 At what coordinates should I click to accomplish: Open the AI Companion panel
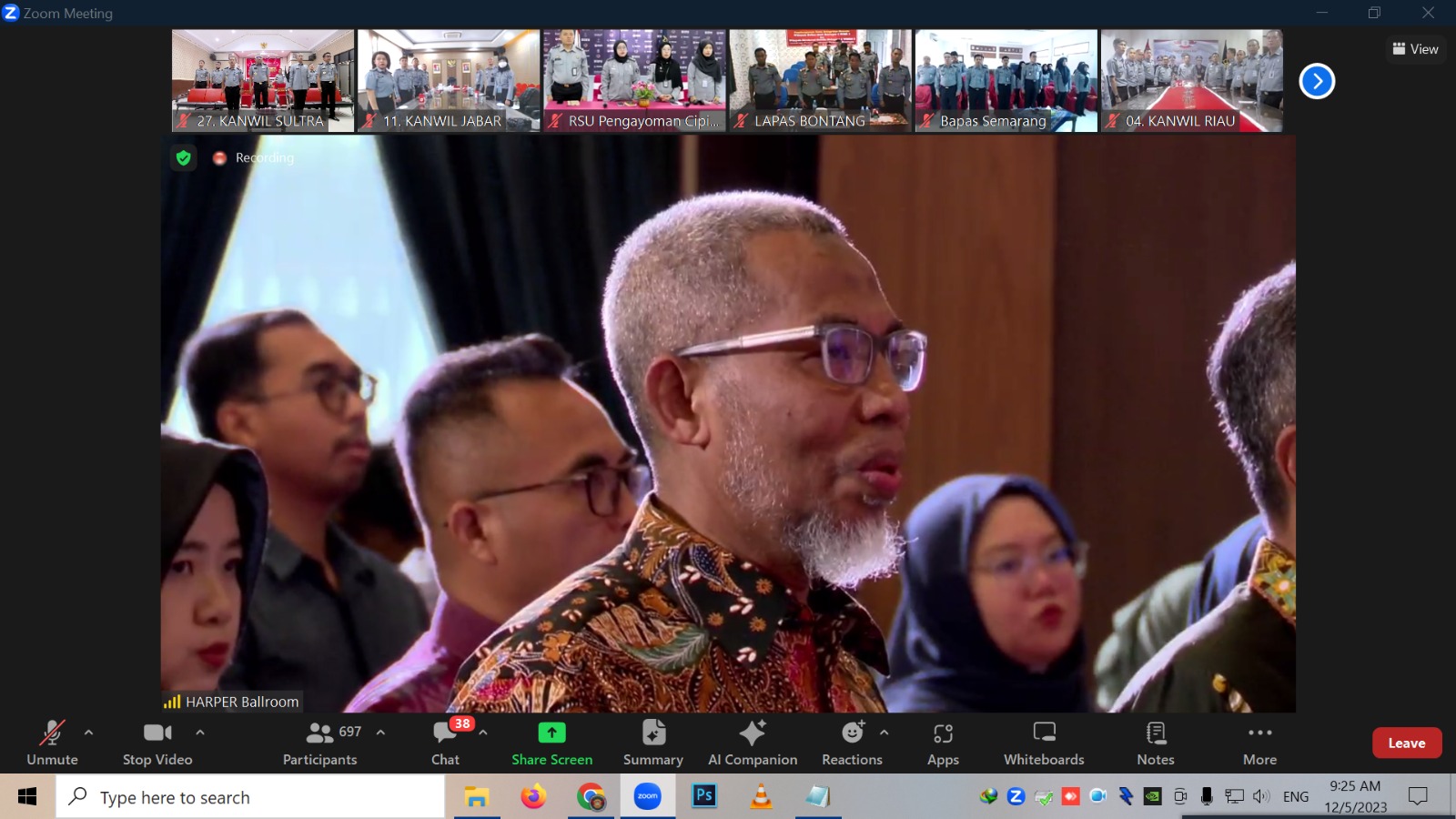tap(753, 743)
